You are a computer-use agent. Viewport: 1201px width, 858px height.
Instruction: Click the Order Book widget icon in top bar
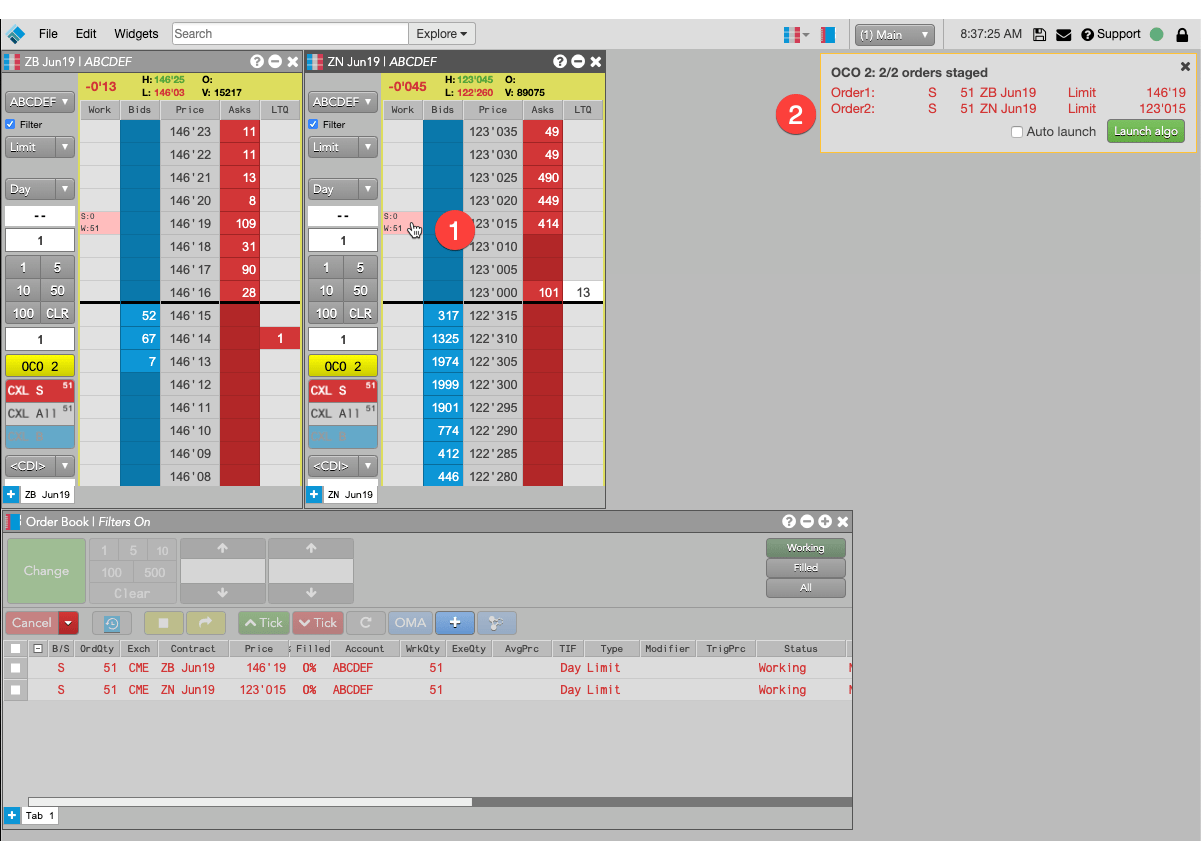coord(828,34)
